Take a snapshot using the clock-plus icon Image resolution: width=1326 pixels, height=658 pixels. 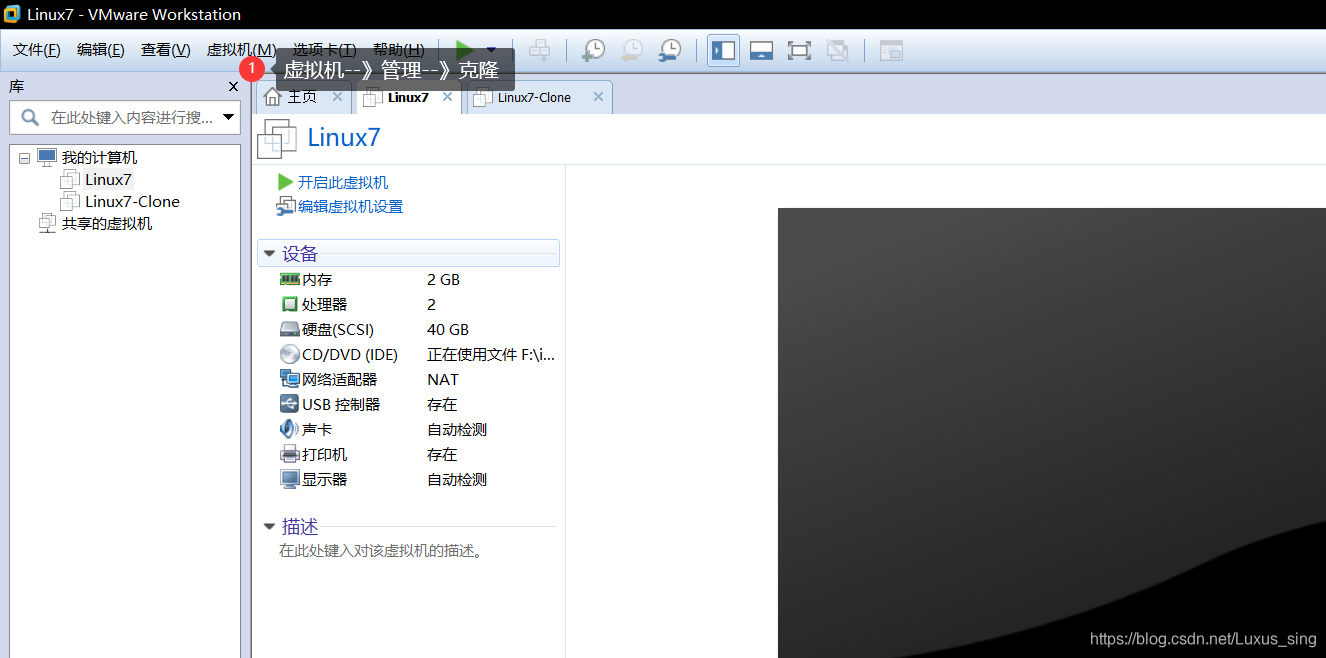[x=594, y=50]
